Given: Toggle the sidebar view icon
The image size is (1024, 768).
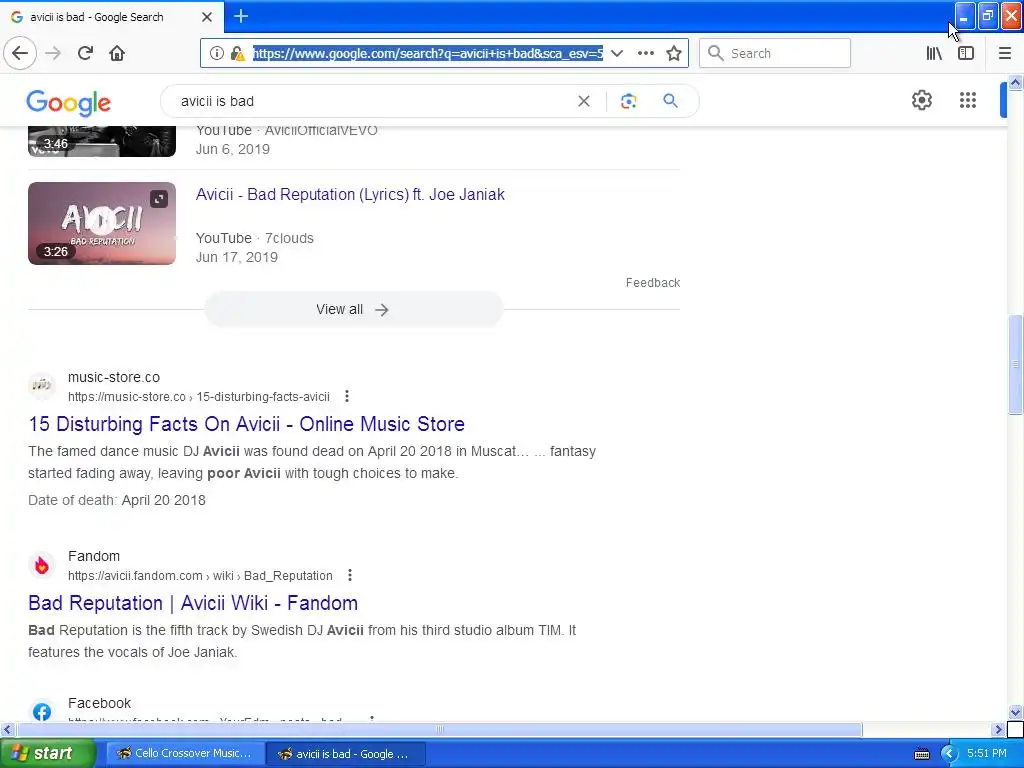Looking at the screenshot, I should 966,53.
